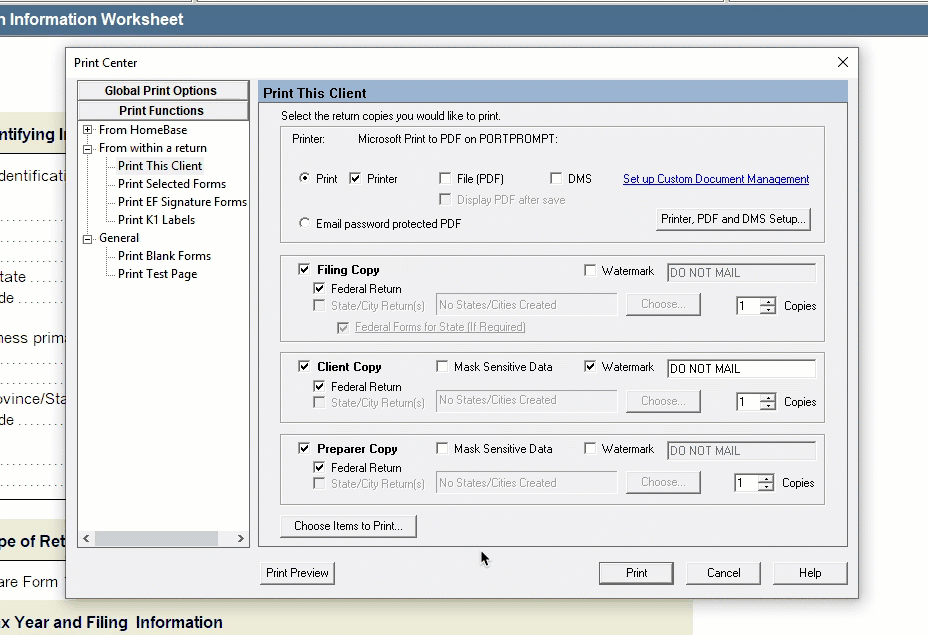
Task: Click Printer, PDF and DMS Setup button
Action: pyautogui.click(x=733, y=219)
